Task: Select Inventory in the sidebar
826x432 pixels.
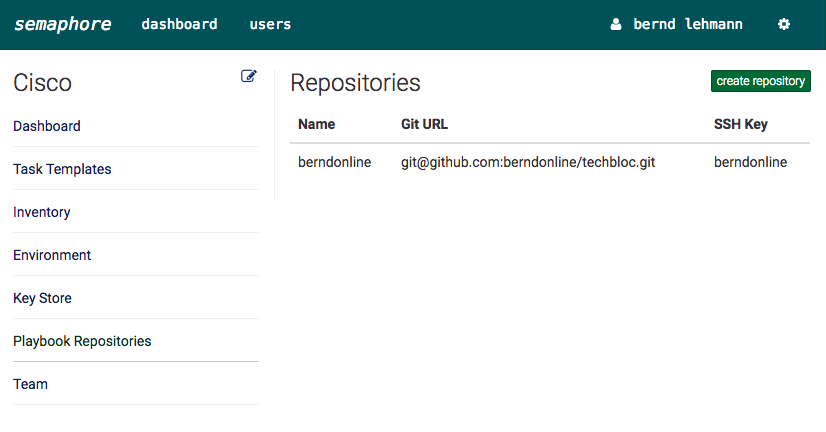Action: (42, 212)
